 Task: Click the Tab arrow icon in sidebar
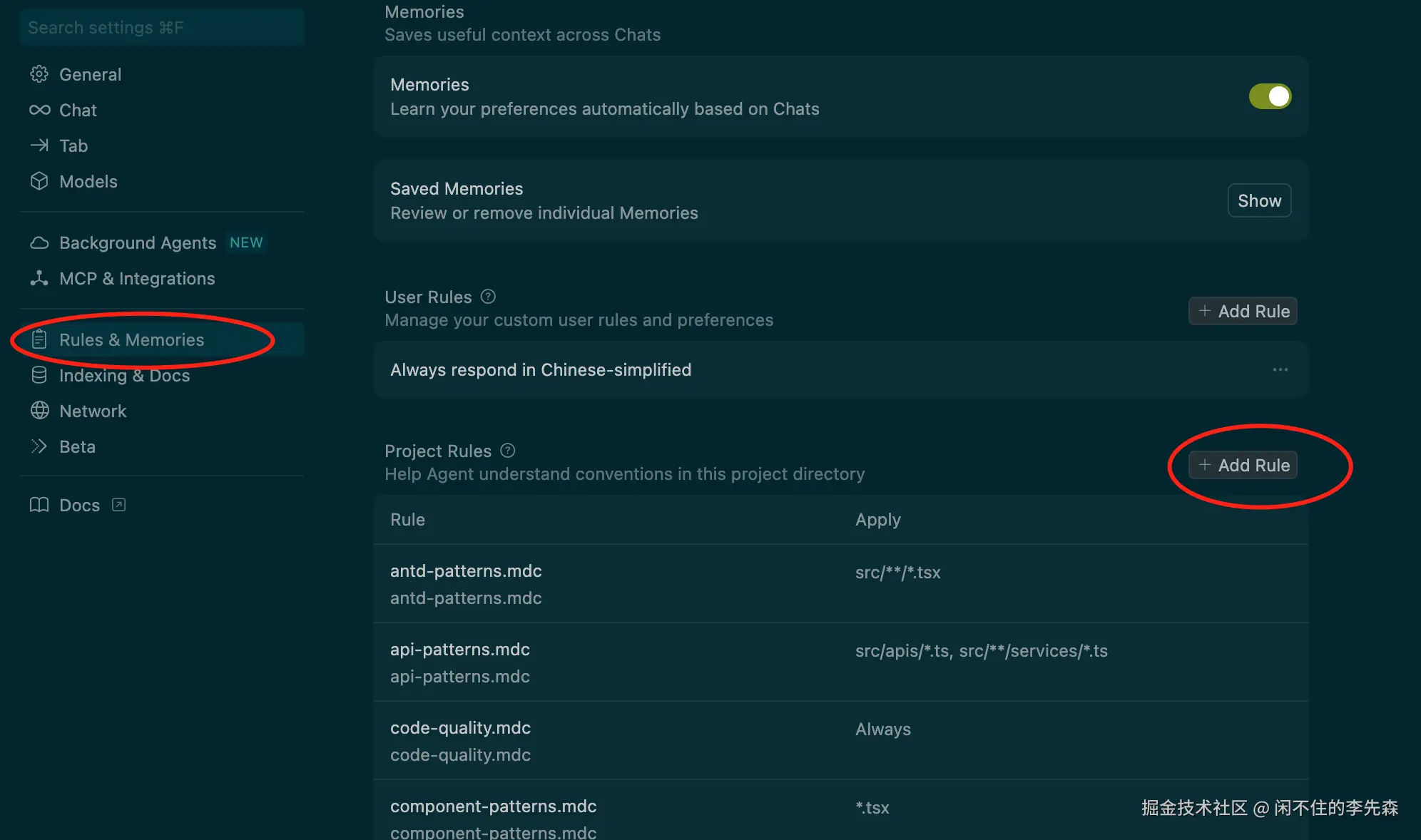click(39, 145)
